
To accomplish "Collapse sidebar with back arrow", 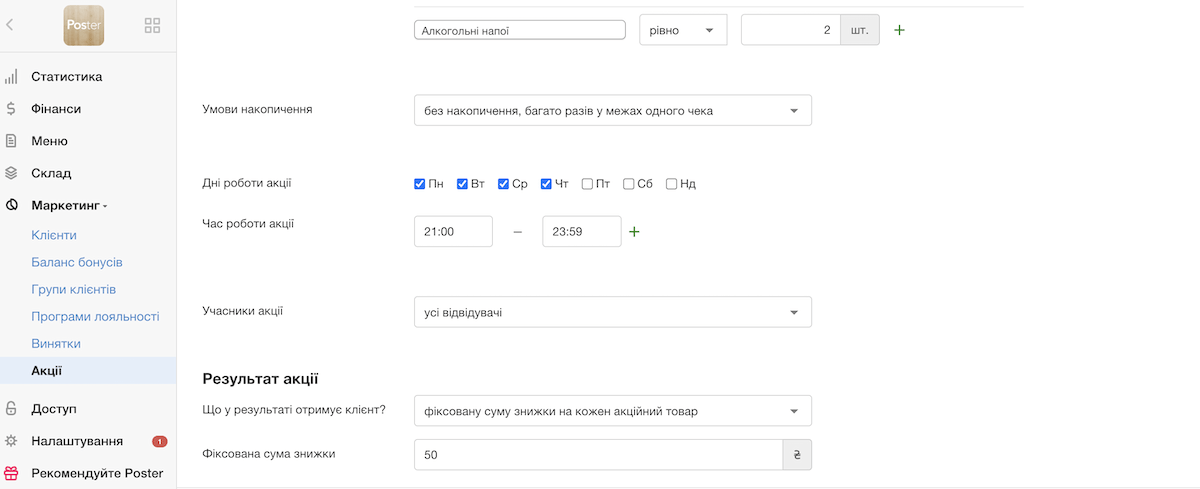I will click(10, 25).
